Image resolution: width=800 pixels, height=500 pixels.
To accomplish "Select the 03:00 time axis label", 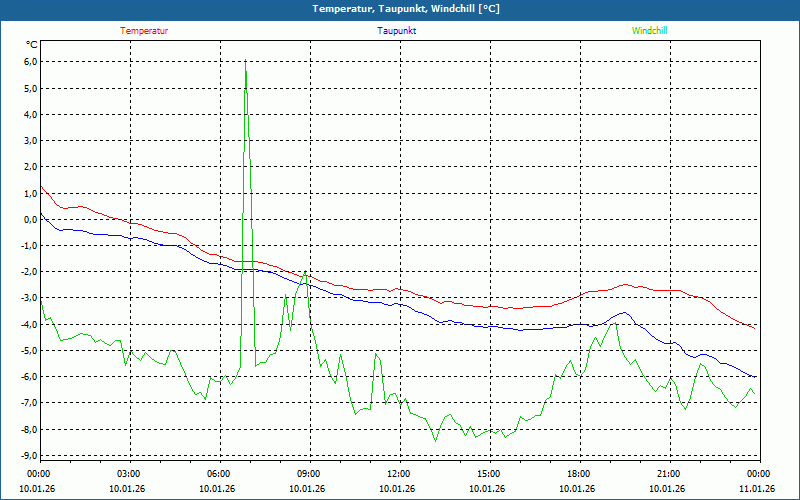I will [129, 473].
